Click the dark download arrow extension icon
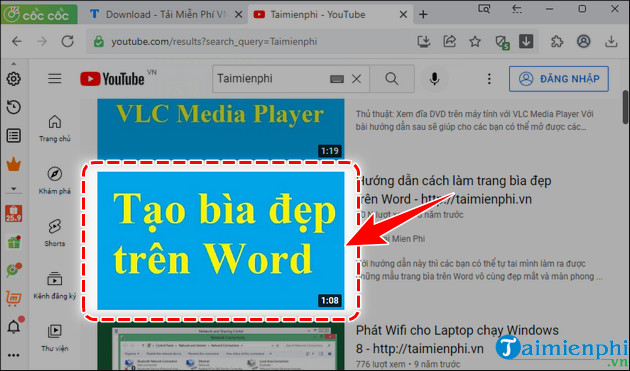630x371 pixels. tap(526, 41)
